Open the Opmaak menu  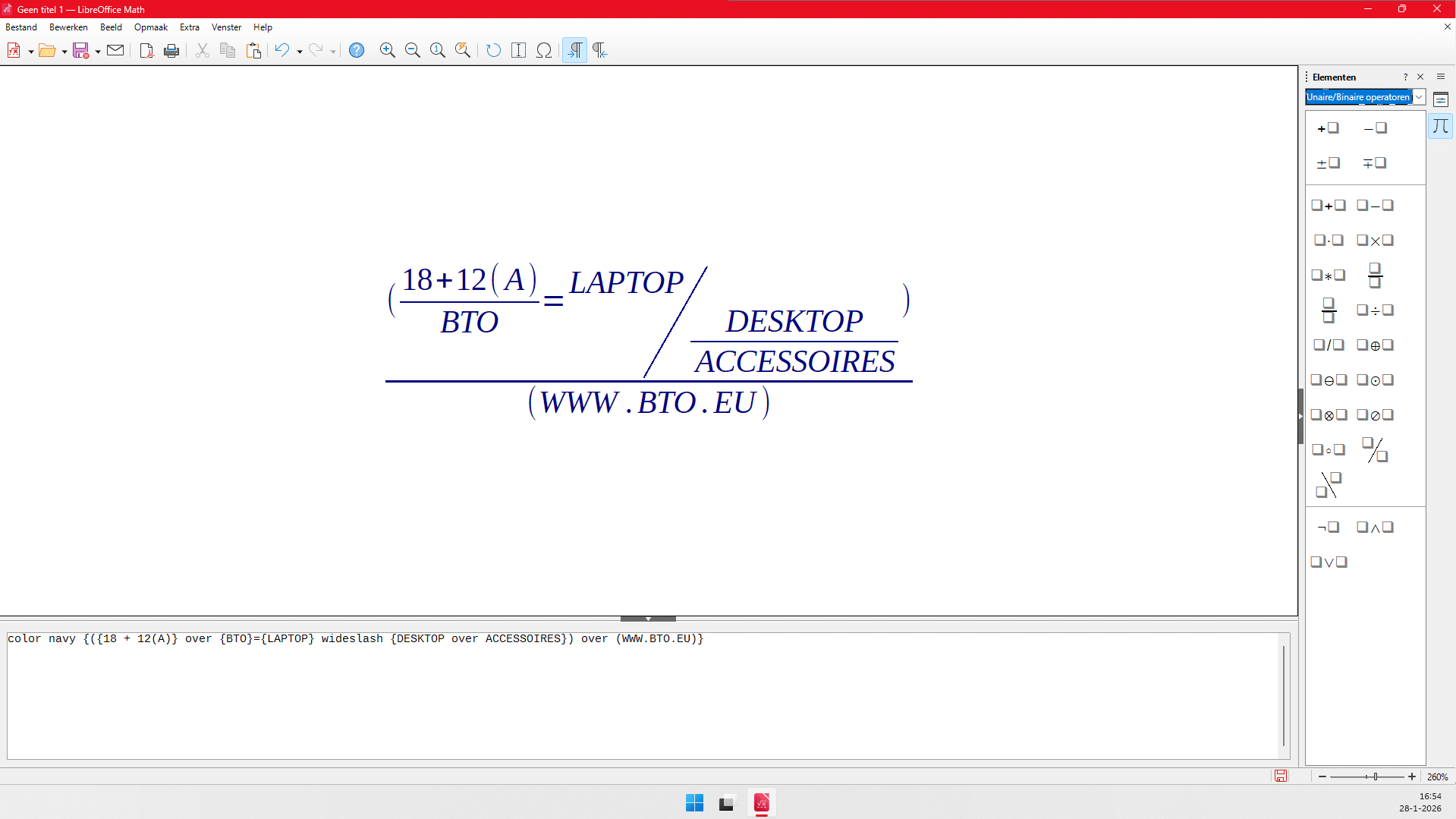[150, 27]
